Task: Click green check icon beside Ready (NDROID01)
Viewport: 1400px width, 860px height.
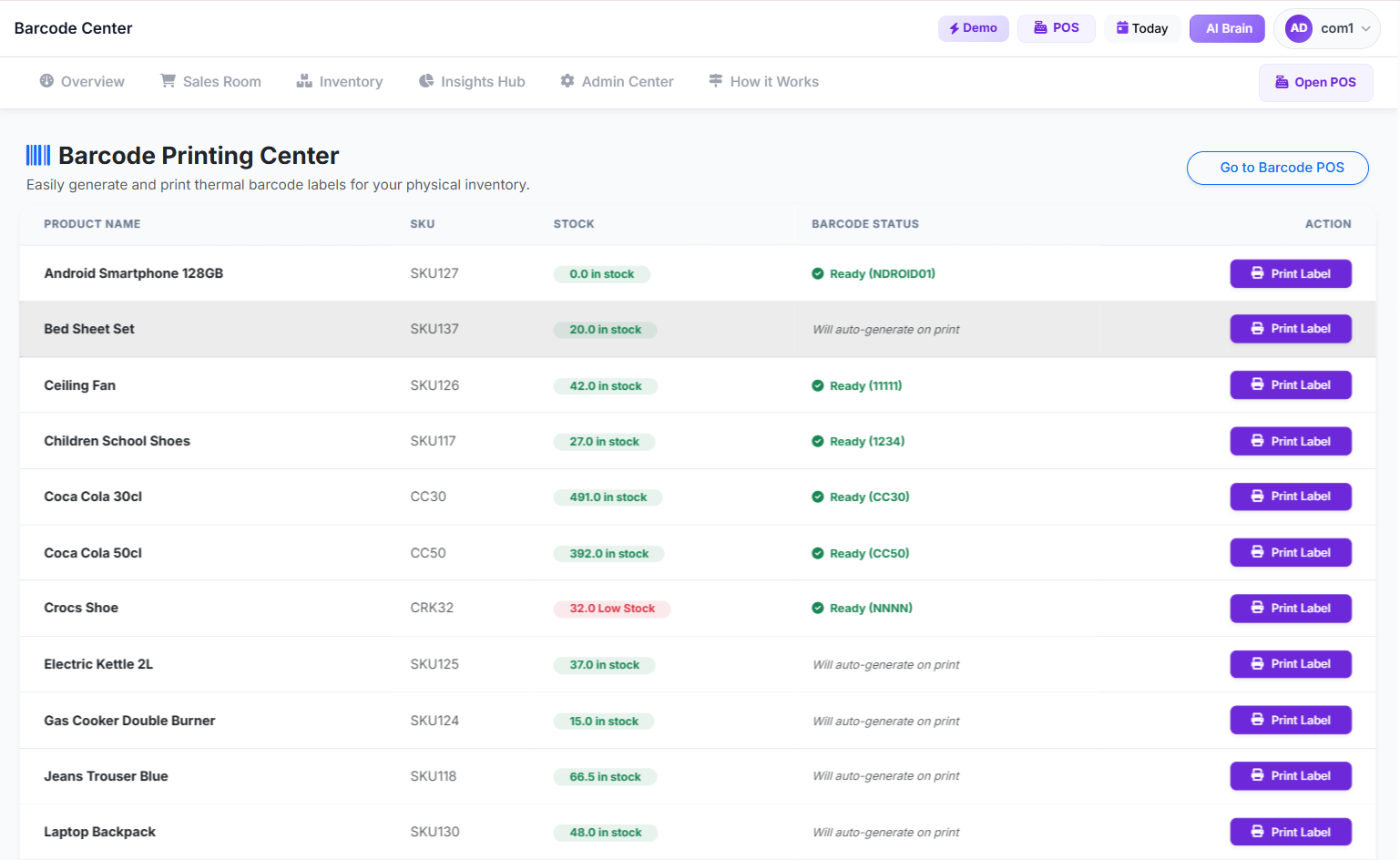Action: 818,273
